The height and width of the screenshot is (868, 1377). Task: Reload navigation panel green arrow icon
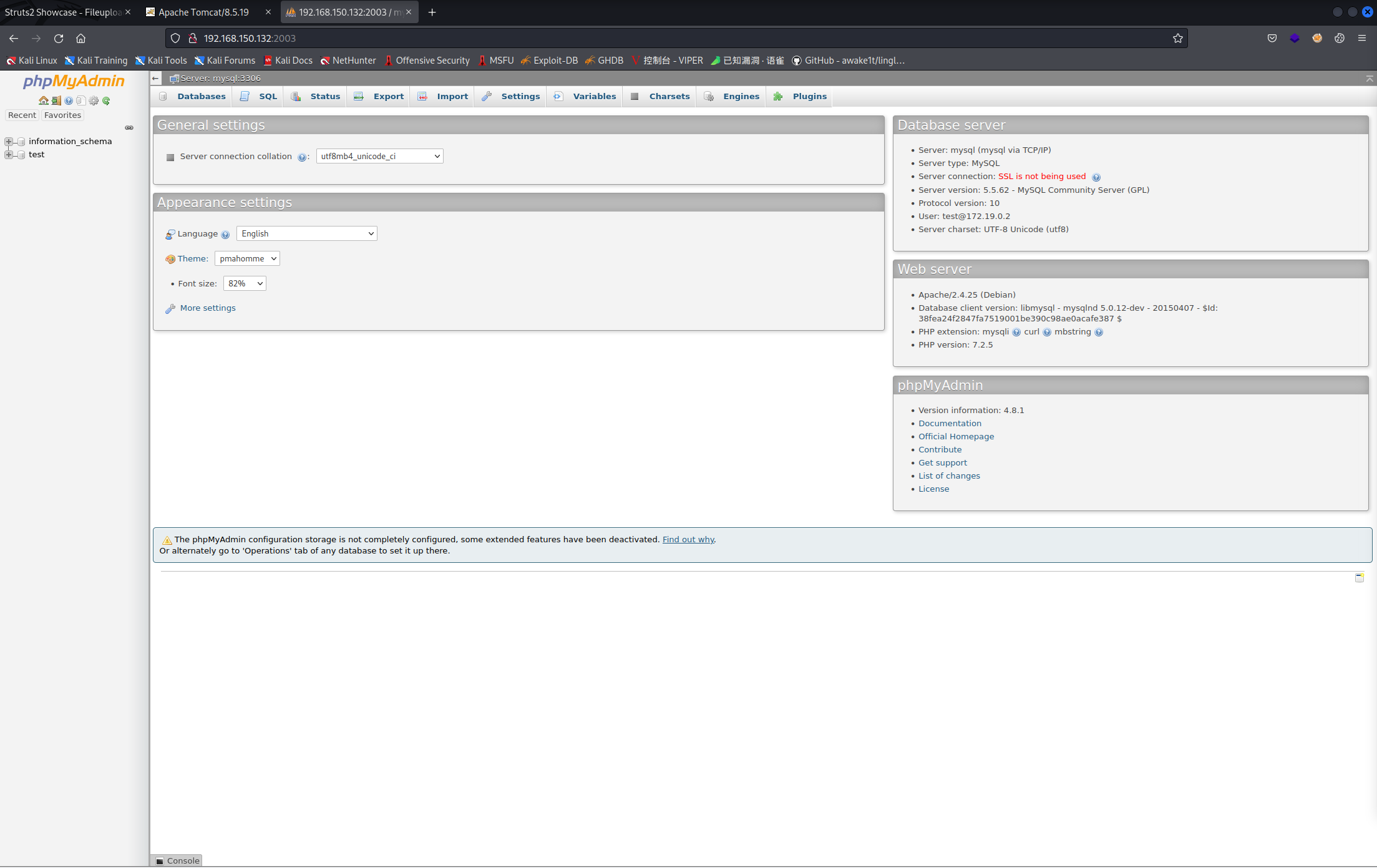click(106, 100)
